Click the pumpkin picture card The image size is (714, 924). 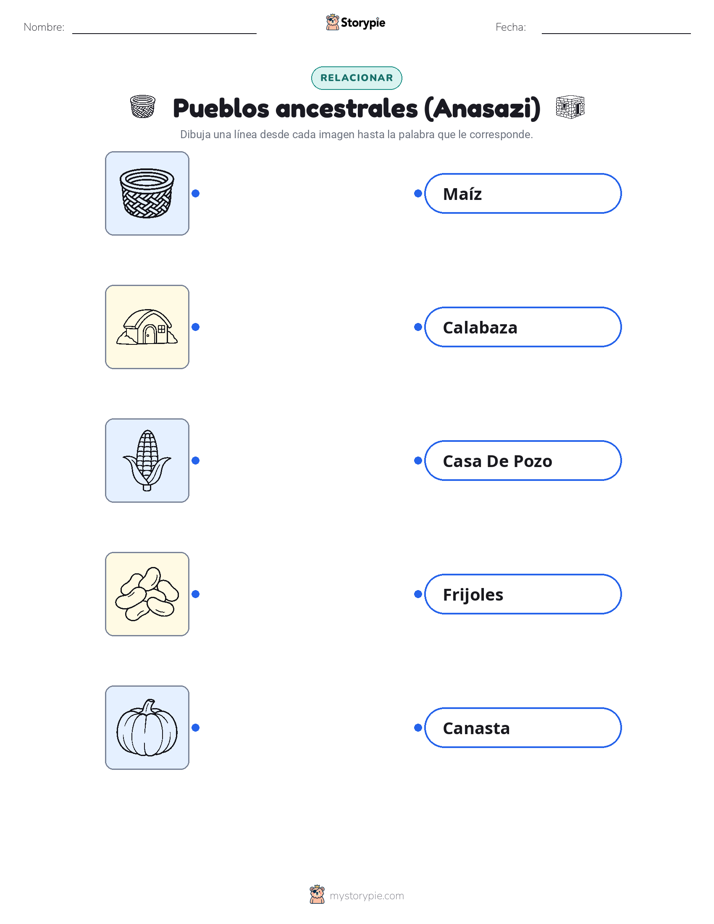click(x=147, y=727)
